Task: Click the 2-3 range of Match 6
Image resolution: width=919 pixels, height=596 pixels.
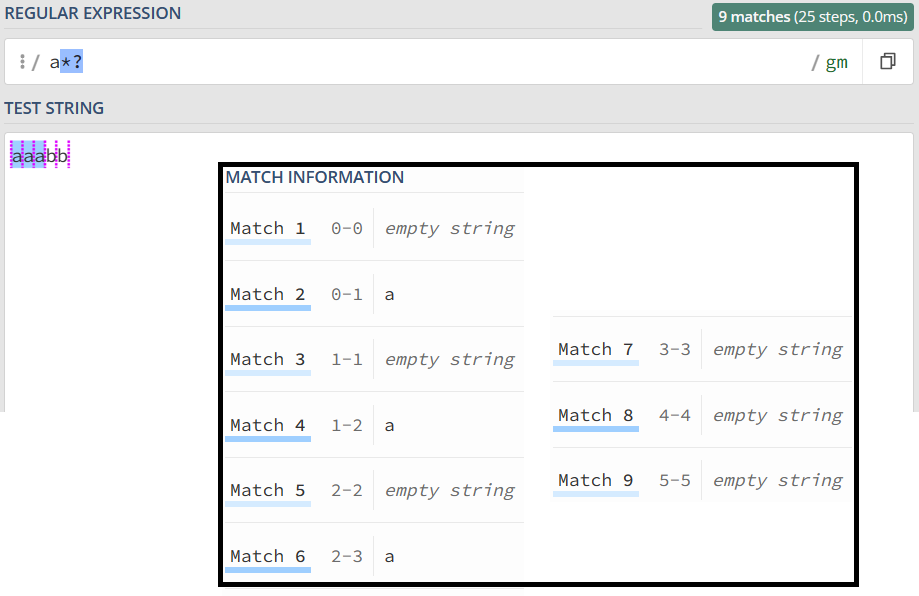Action: coord(347,556)
